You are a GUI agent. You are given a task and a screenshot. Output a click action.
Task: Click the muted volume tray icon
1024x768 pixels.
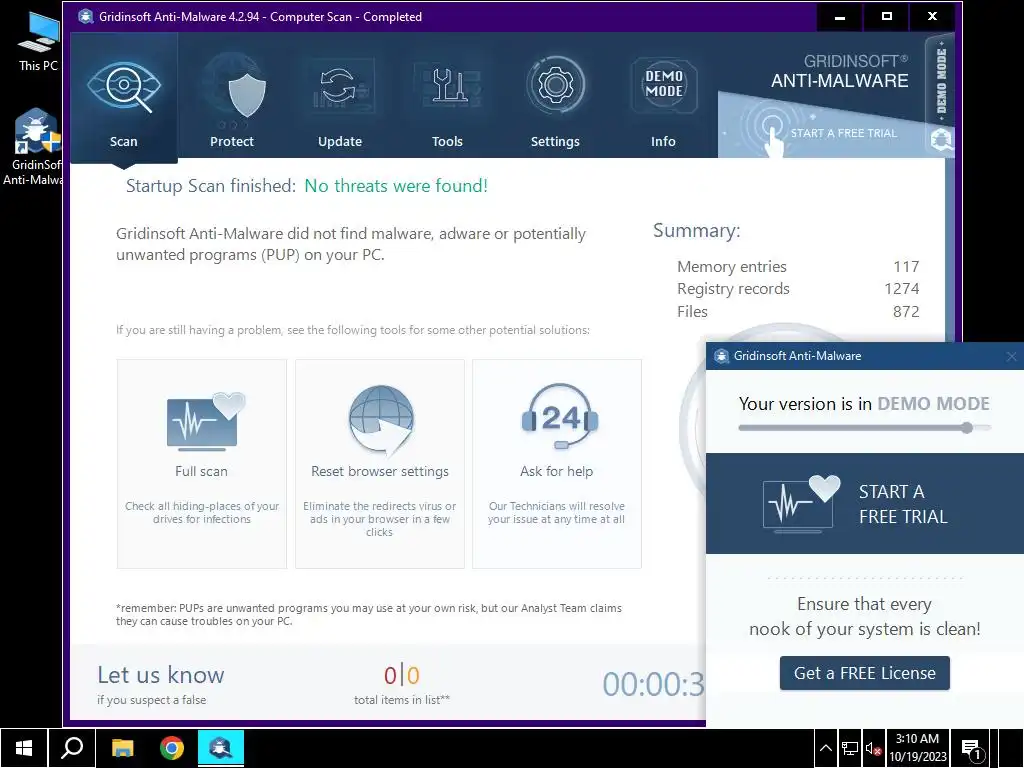click(x=873, y=748)
